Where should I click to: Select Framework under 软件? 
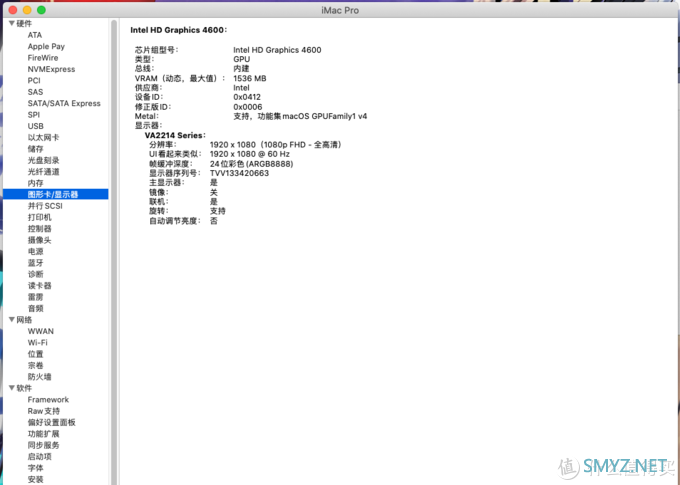[48, 400]
